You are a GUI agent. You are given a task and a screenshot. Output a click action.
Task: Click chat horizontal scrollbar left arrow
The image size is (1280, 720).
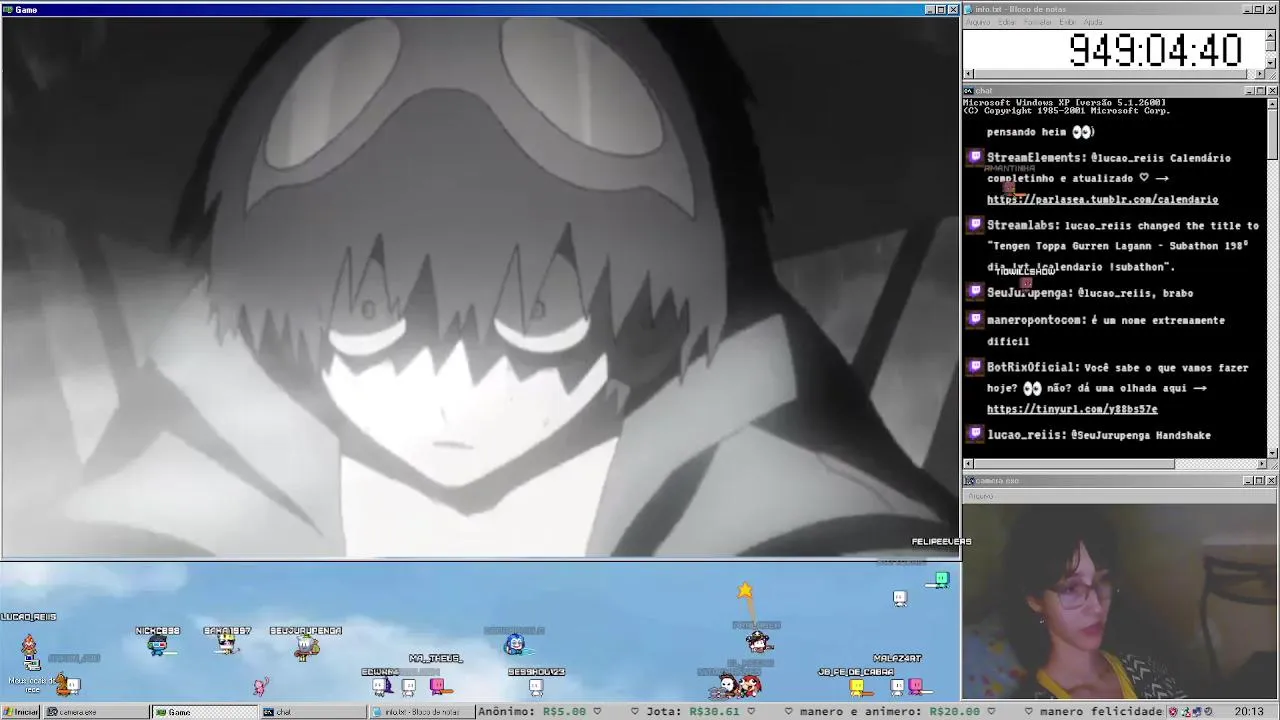[x=968, y=464]
